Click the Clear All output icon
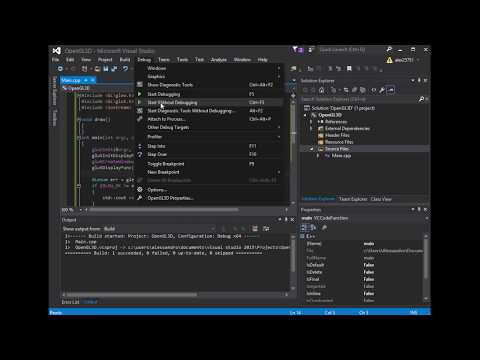This screenshot has width=480, height=360. coord(255,229)
